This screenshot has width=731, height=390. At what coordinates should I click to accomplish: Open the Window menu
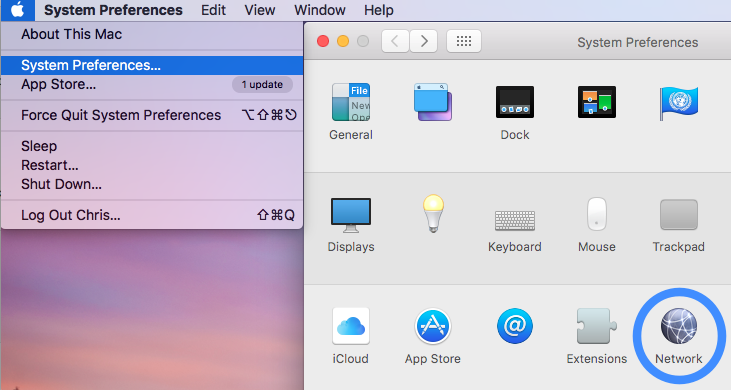(x=320, y=10)
